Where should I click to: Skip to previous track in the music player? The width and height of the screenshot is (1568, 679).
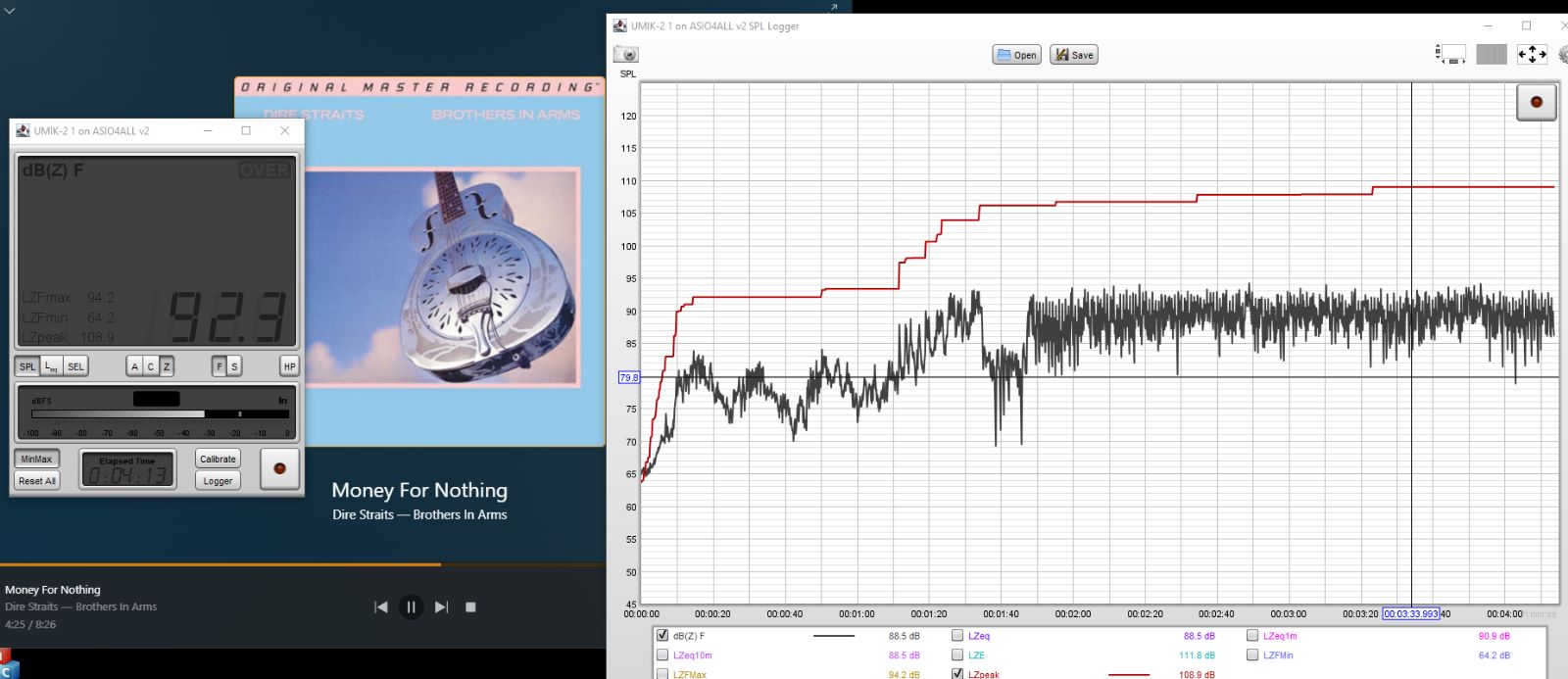[x=381, y=607]
